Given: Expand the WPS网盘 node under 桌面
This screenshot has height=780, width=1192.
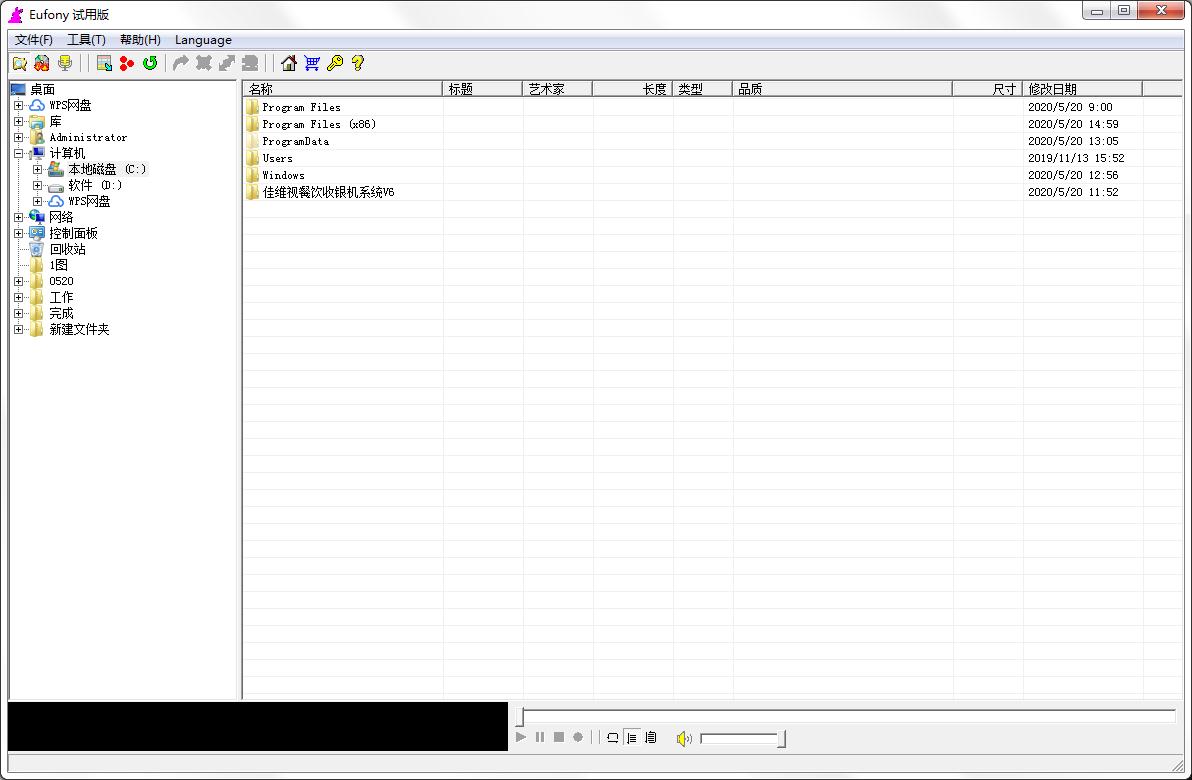Looking at the screenshot, I should [18, 106].
